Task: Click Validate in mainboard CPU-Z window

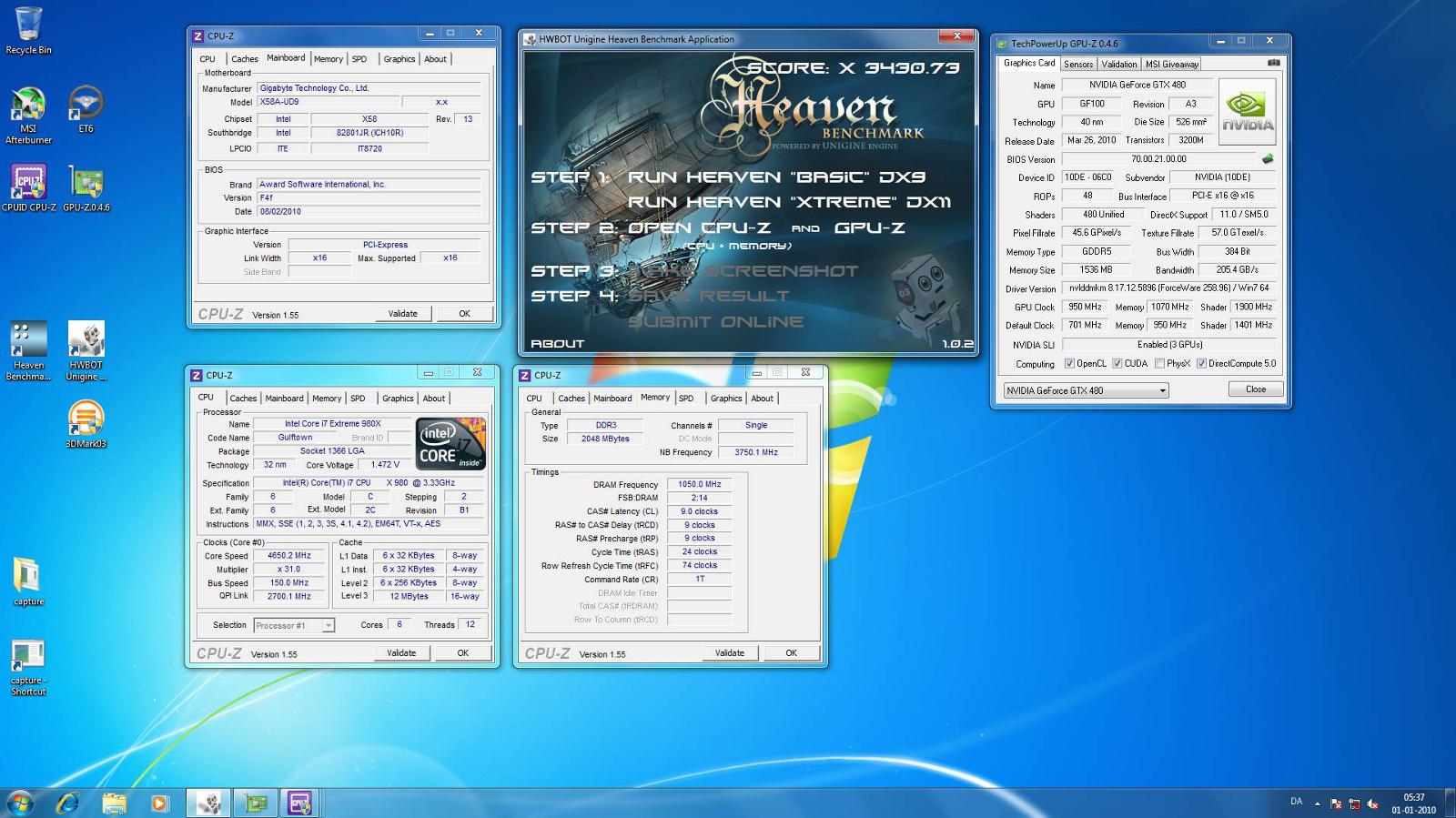Action: [x=403, y=314]
